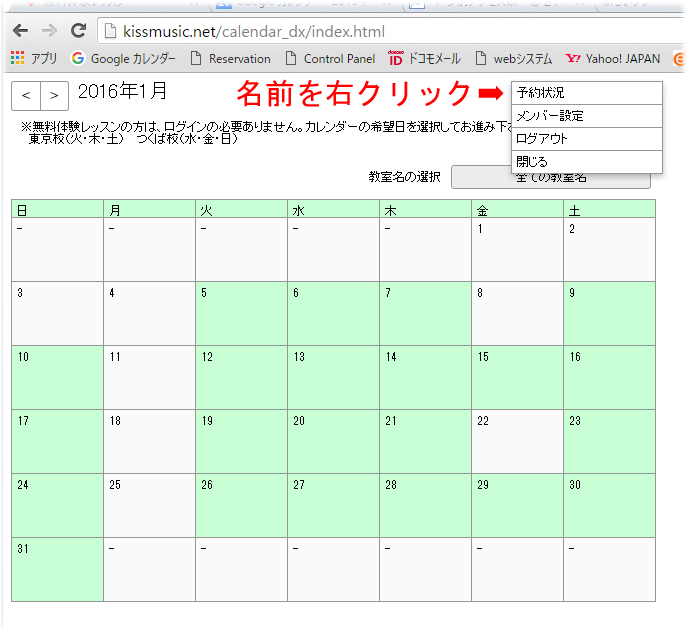Select January 24 in the calendar

(57, 506)
